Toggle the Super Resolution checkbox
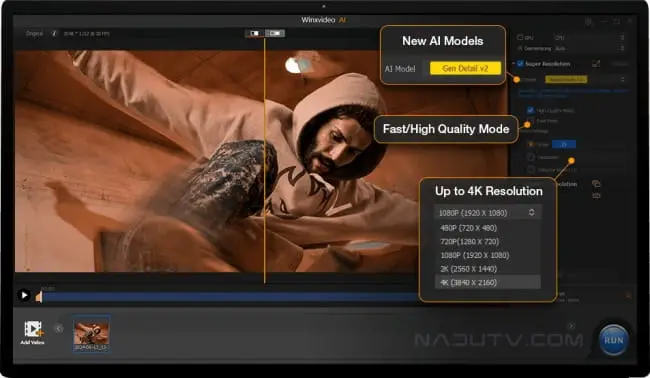The width and height of the screenshot is (650, 378). pos(520,64)
